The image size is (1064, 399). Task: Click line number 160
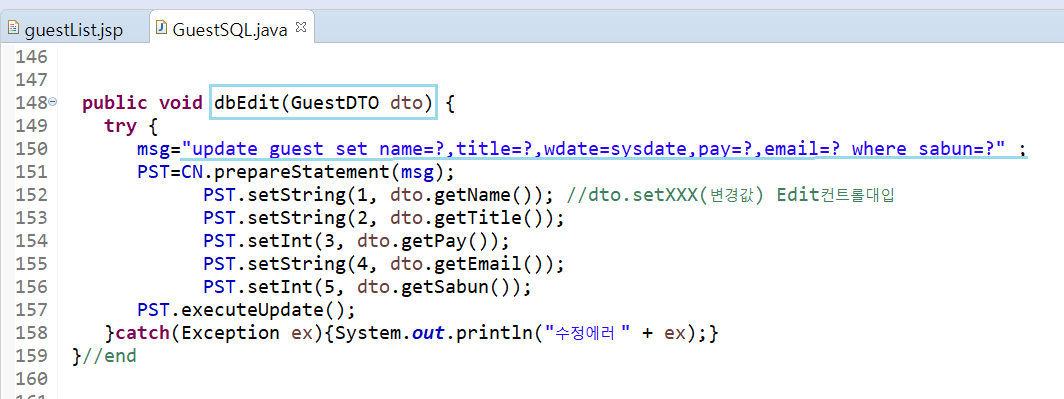tap(31, 378)
